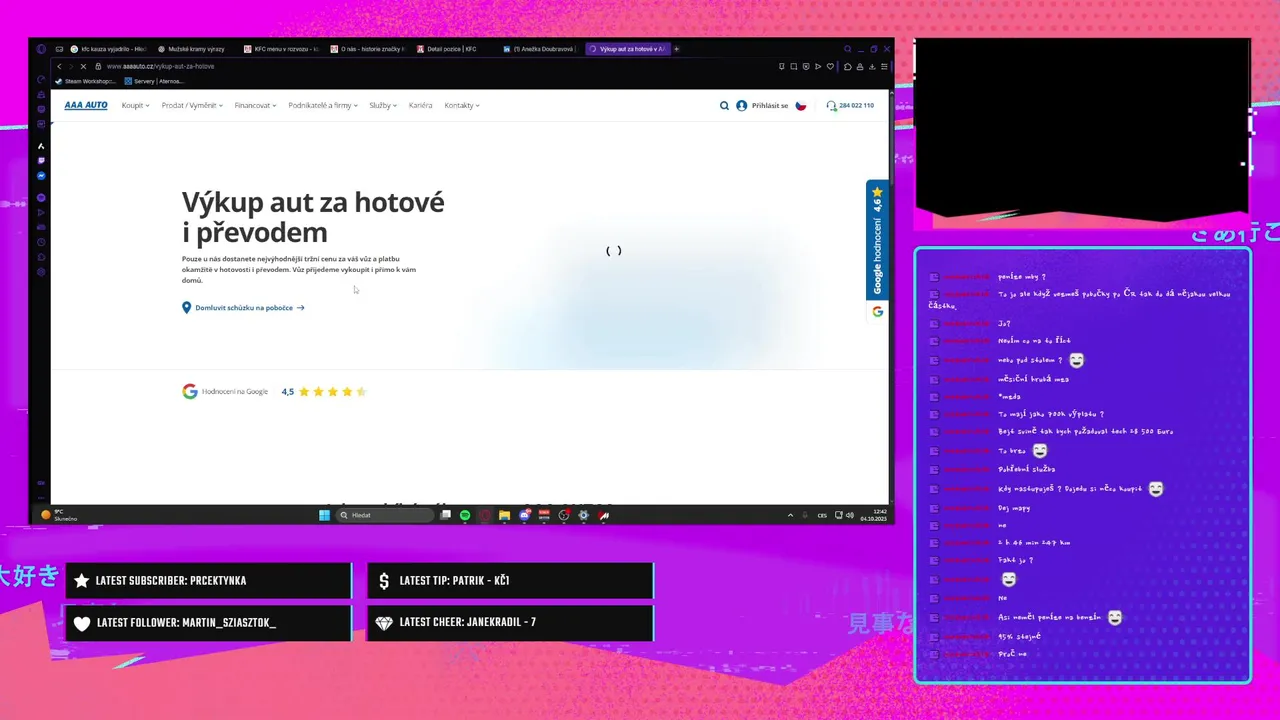Screen dimensions: 1280x720
Task: Click the Windows Start button
Action: 324,515
